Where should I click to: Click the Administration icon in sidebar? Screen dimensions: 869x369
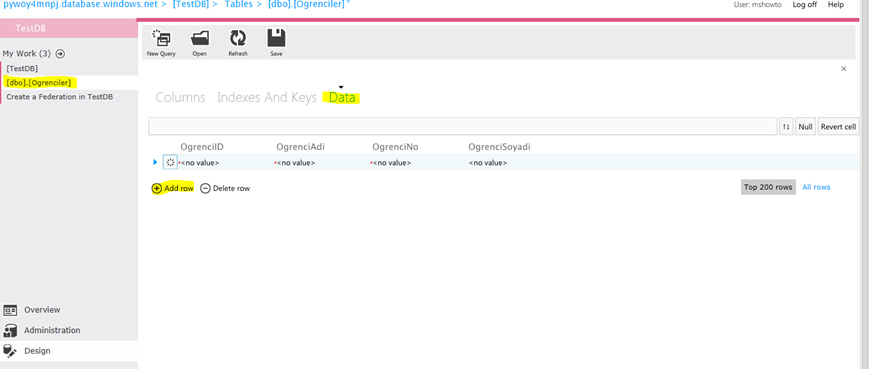11,331
